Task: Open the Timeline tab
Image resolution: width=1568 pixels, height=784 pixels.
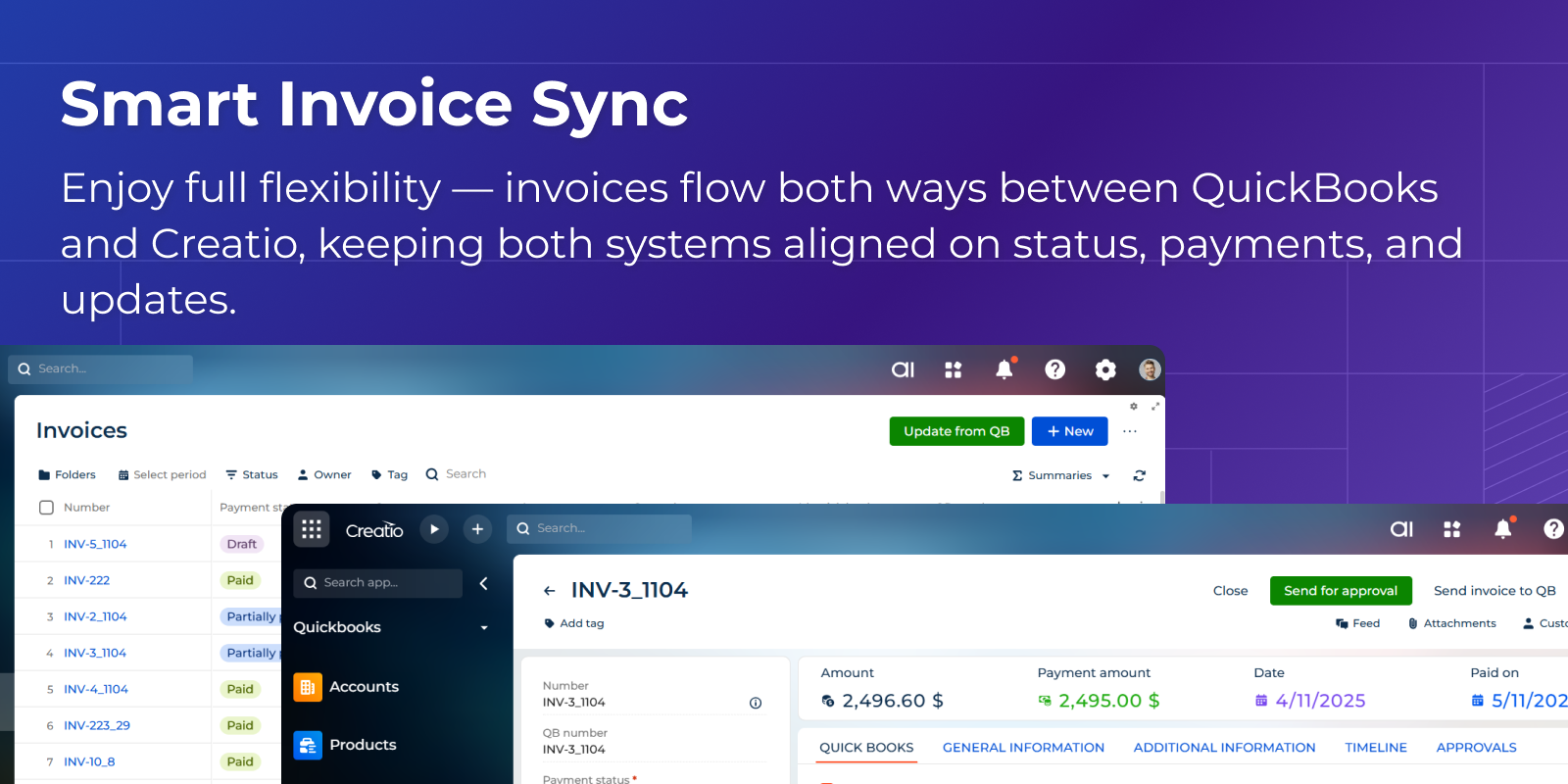Action: point(1375,748)
